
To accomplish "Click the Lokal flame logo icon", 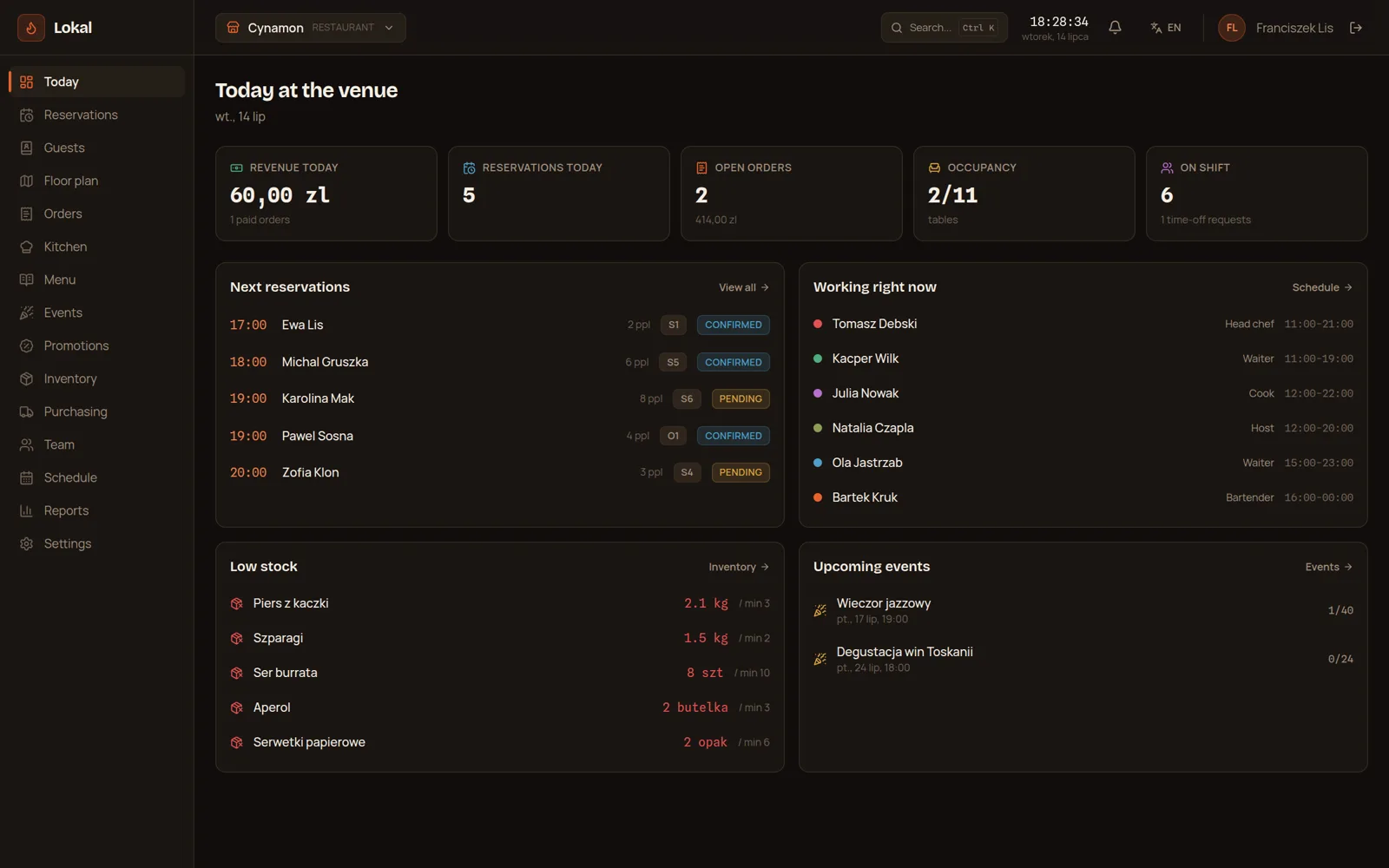I will (31, 28).
